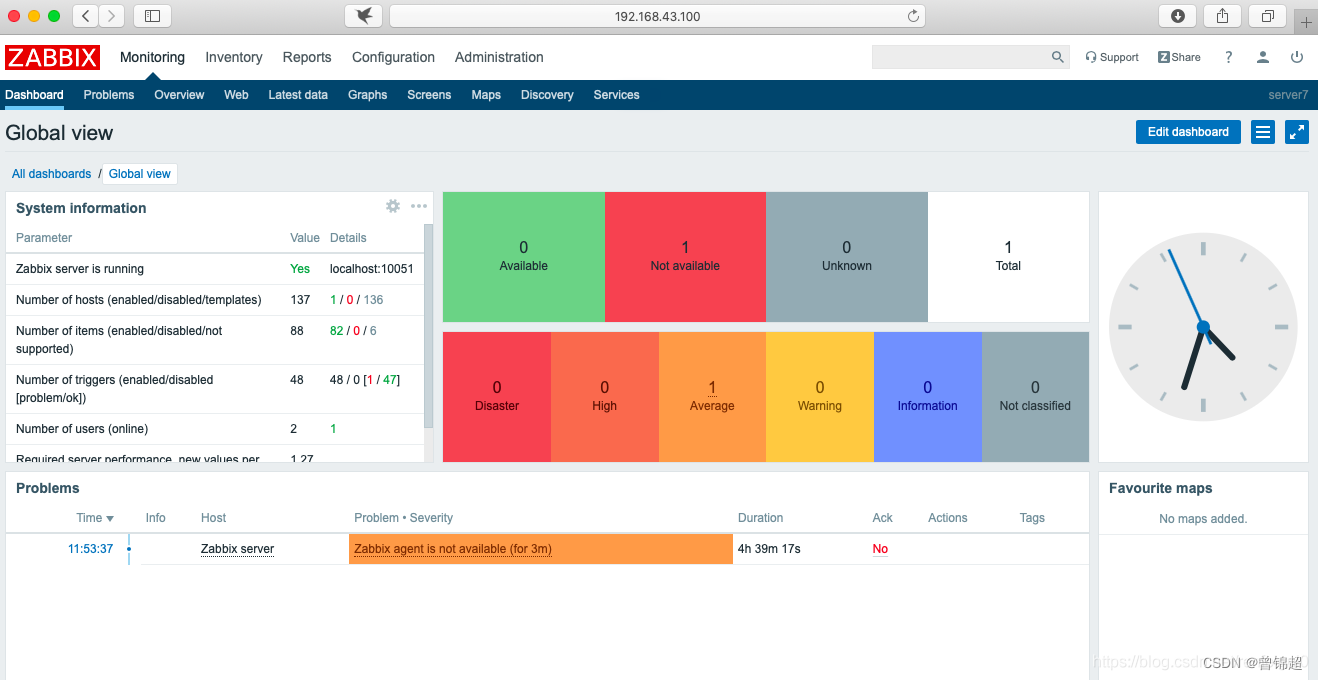1318x680 pixels.
Task: Click the Total hosts tile
Action: [x=1008, y=257]
